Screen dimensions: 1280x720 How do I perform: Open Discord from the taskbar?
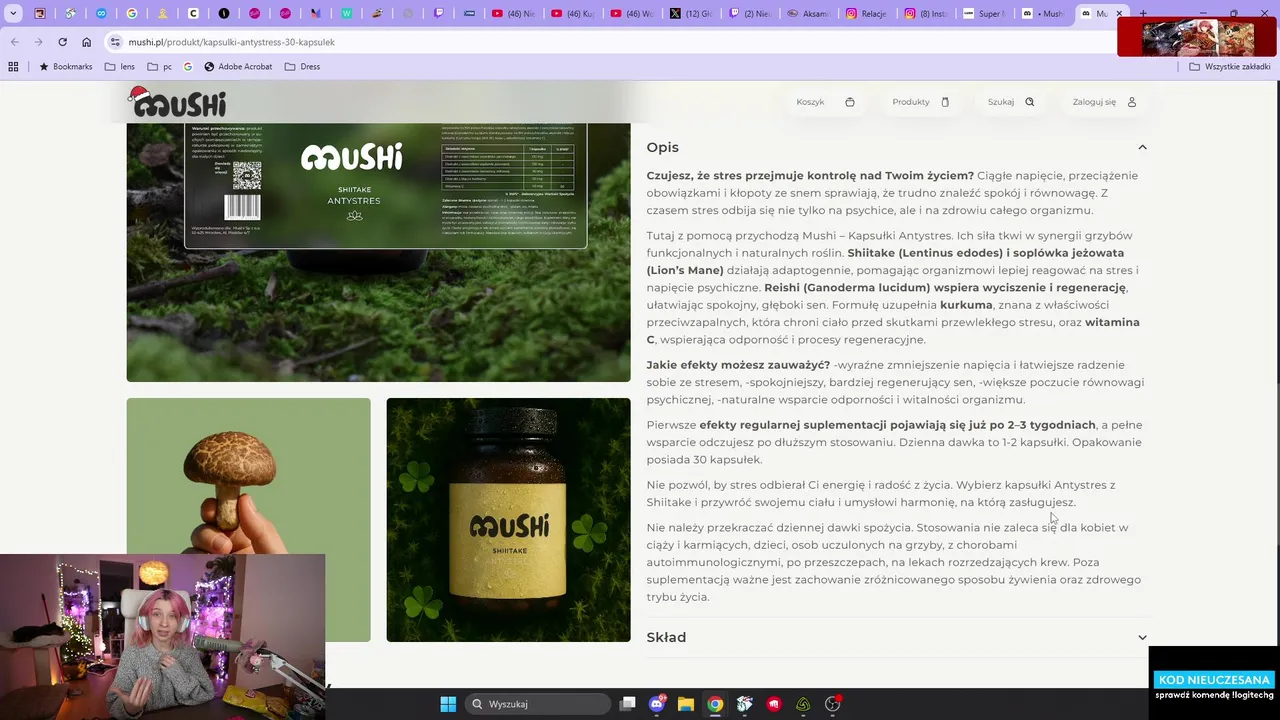click(x=657, y=704)
